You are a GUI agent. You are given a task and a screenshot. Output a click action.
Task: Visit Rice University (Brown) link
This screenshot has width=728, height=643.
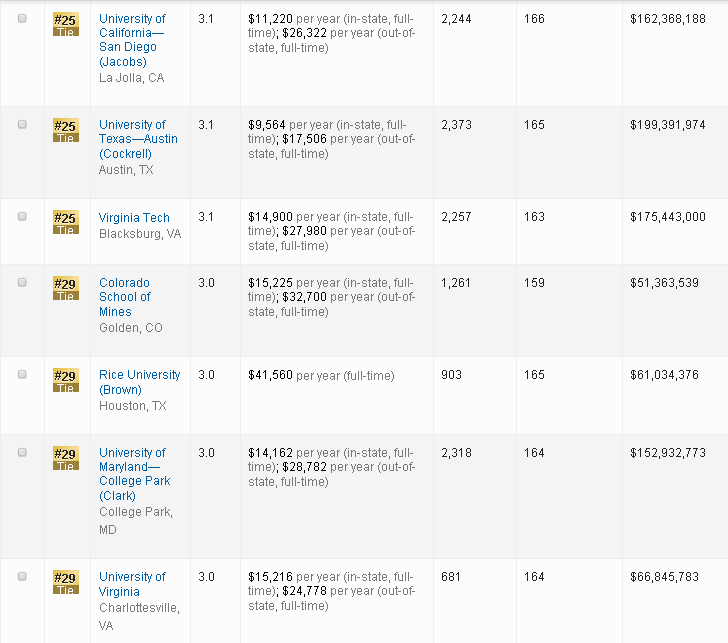pyautogui.click(x=139, y=382)
